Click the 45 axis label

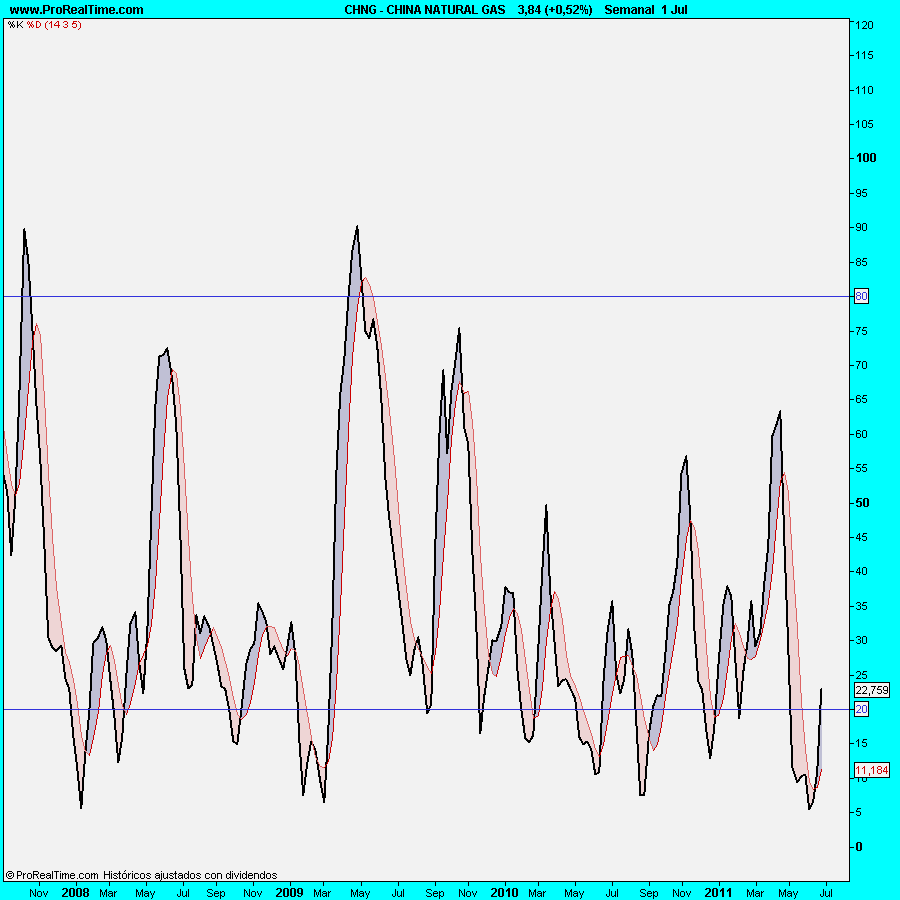[x=862, y=538]
